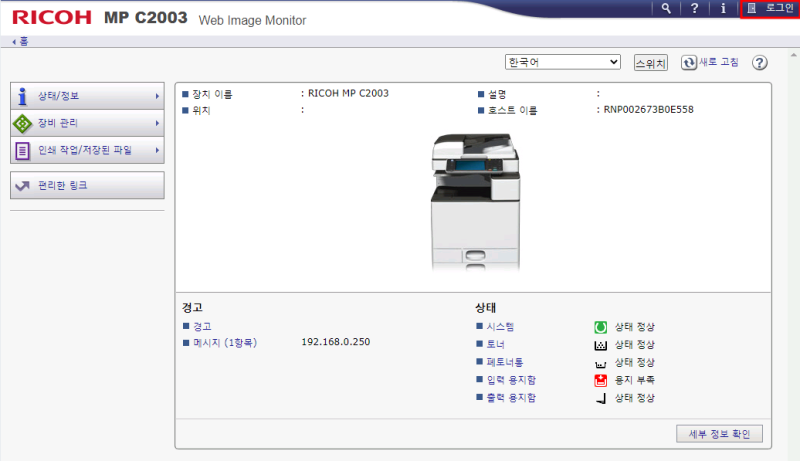Click the green system status icon
The image size is (800, 461).
point(601,327)
